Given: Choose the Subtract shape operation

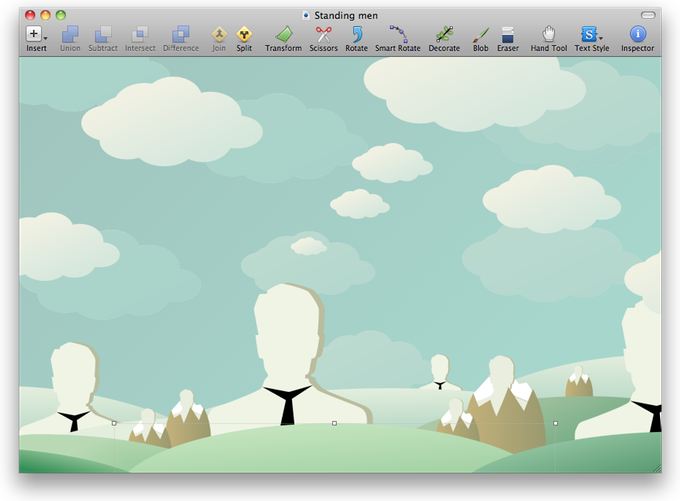Looking at the screenshot, I should pyautogui.click(x=103, y=39).
